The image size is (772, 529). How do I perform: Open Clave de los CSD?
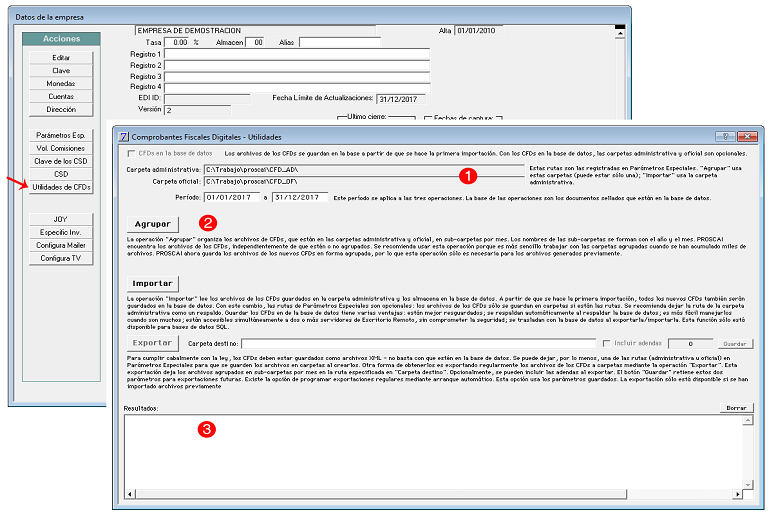[x=61, y=161]
